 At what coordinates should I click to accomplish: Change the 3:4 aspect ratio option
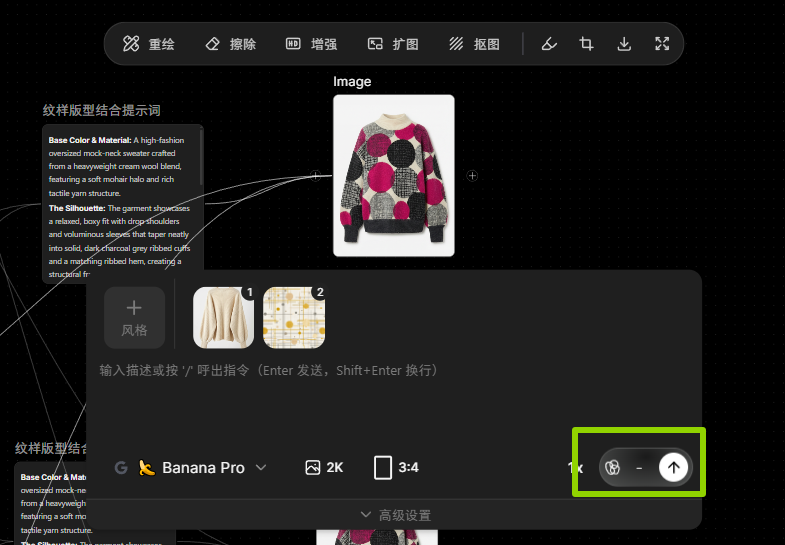(x=396, y=467)
